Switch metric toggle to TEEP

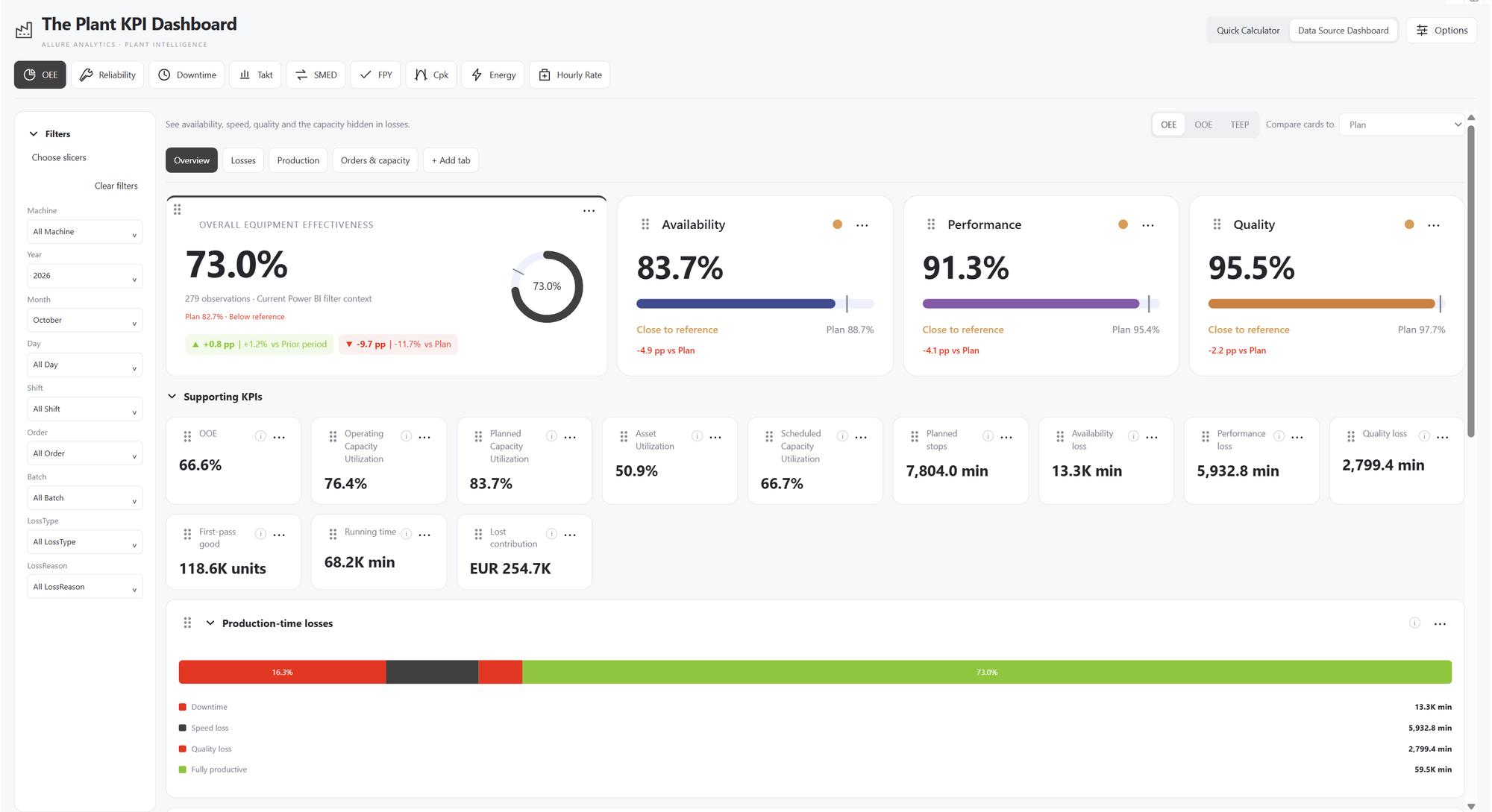[1239, 125]
